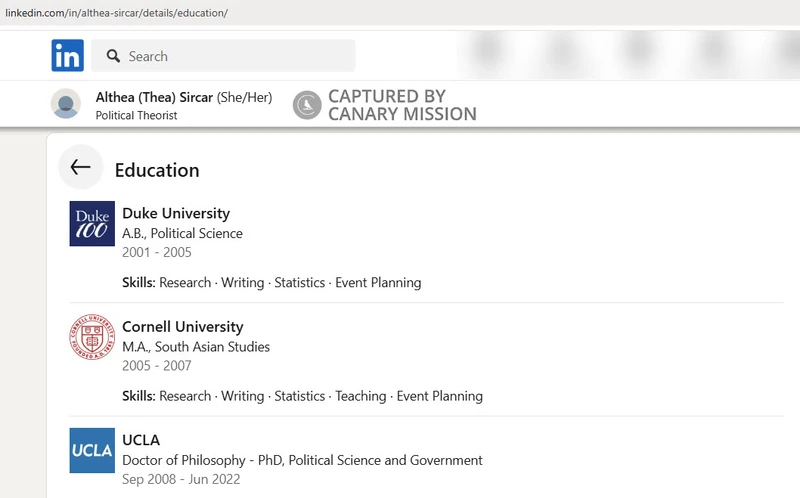This screenshot has width=800, height=498.
Task: Select the 'M.A., South Asian Studies' text
Action: click(196, 346)
